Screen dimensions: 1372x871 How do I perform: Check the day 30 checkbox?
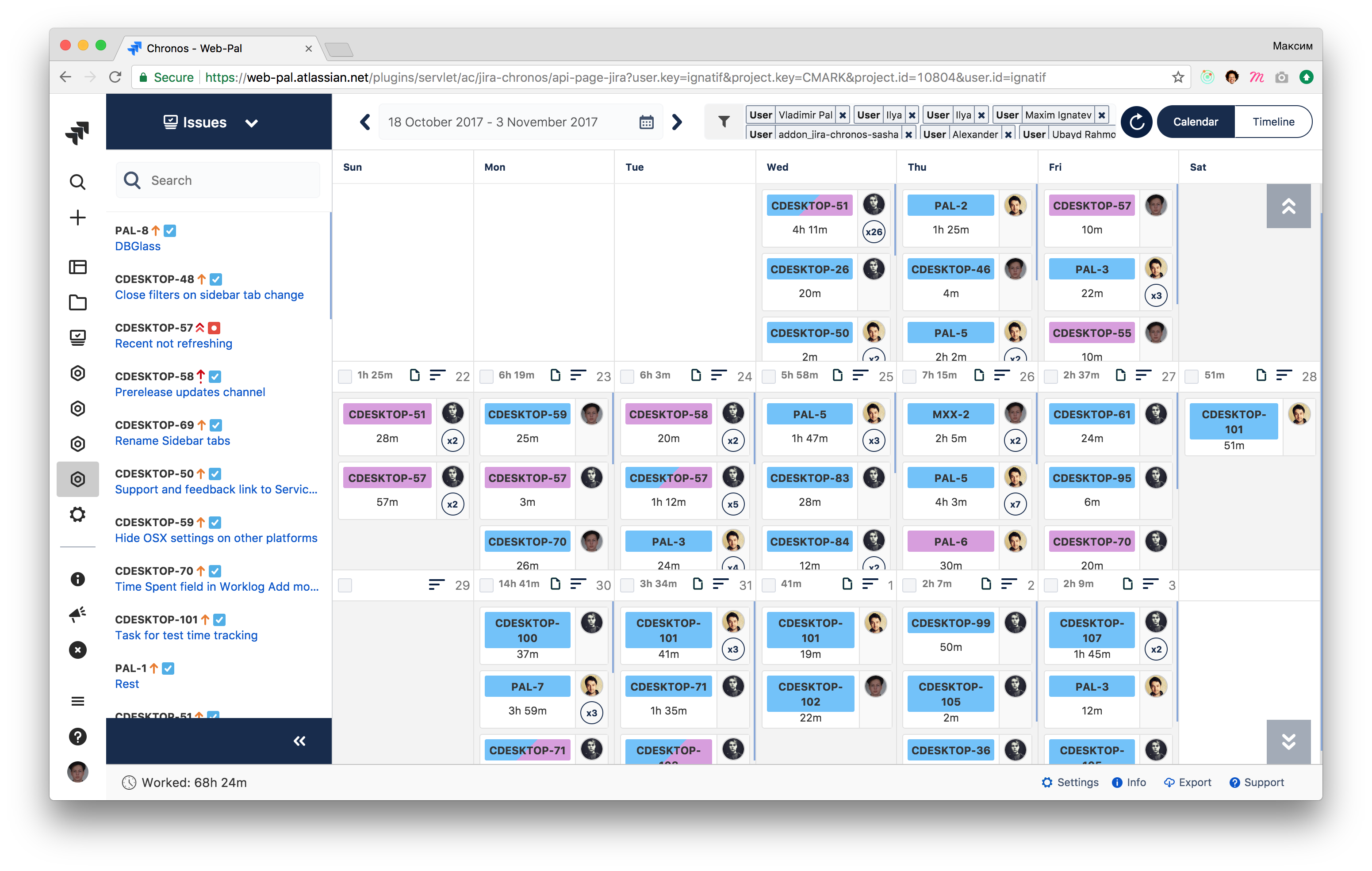tap(486, 585)
